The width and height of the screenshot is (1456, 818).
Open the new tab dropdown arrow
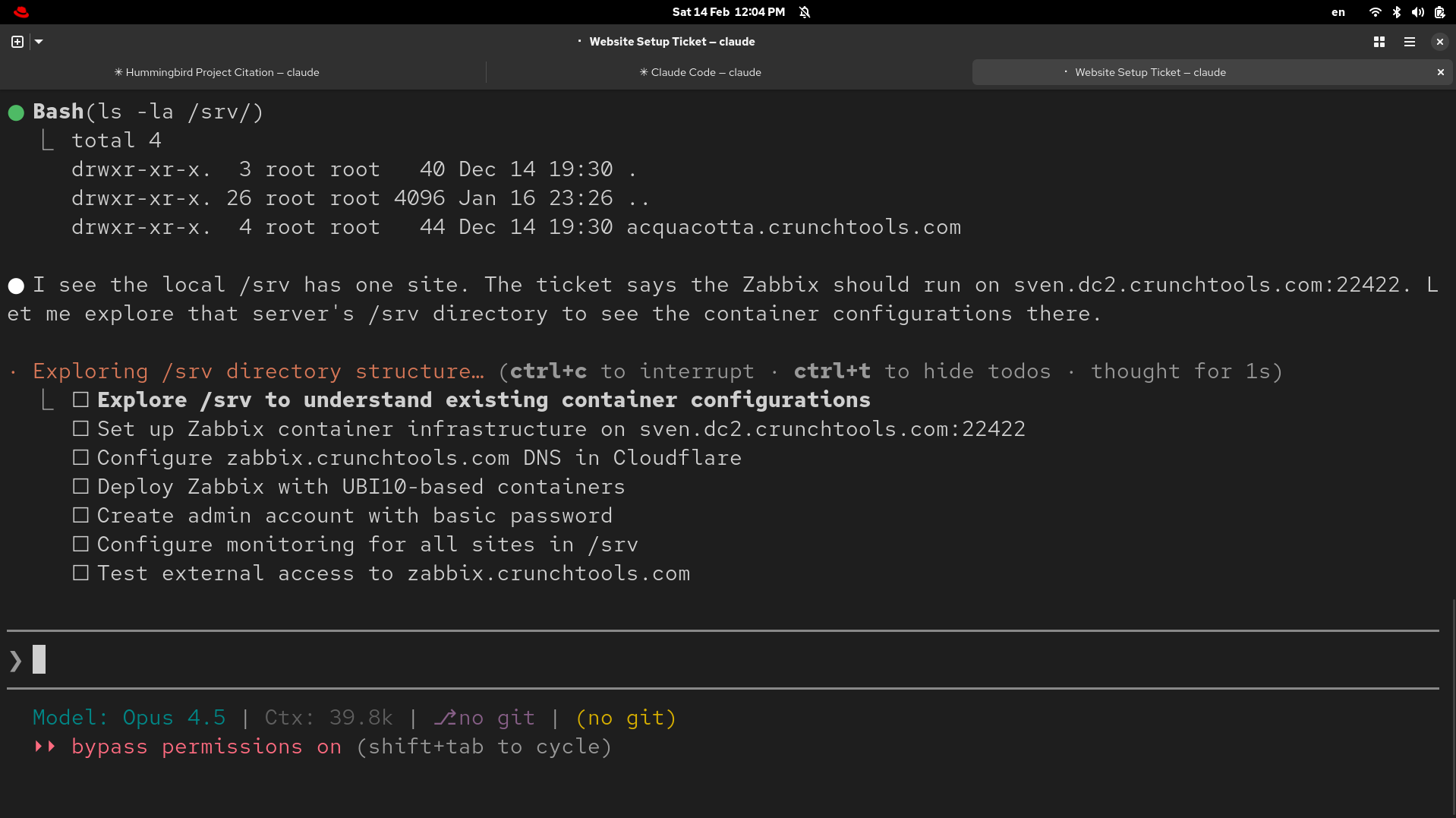point(38,42)
